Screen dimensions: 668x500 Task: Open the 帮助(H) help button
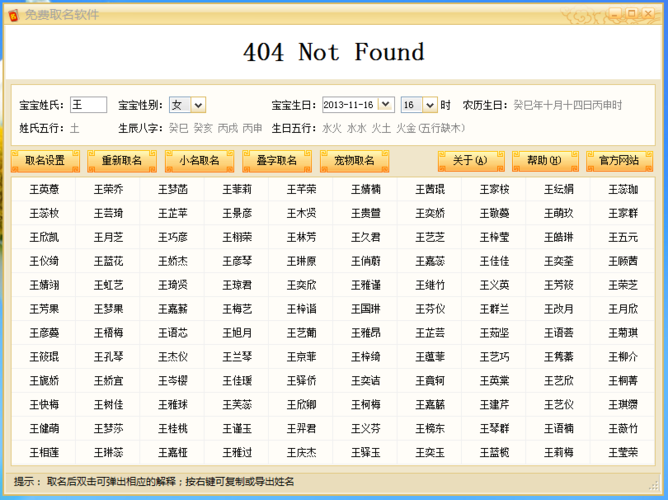coord(545,161)
